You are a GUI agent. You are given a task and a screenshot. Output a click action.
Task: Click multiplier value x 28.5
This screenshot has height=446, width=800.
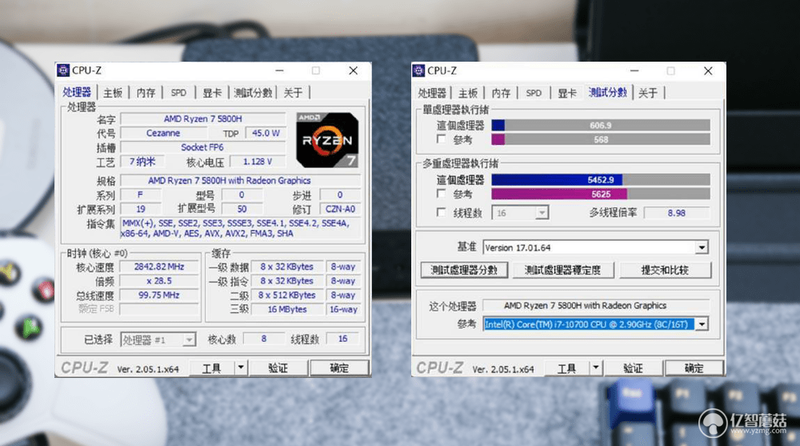click(x=159, y=281)
